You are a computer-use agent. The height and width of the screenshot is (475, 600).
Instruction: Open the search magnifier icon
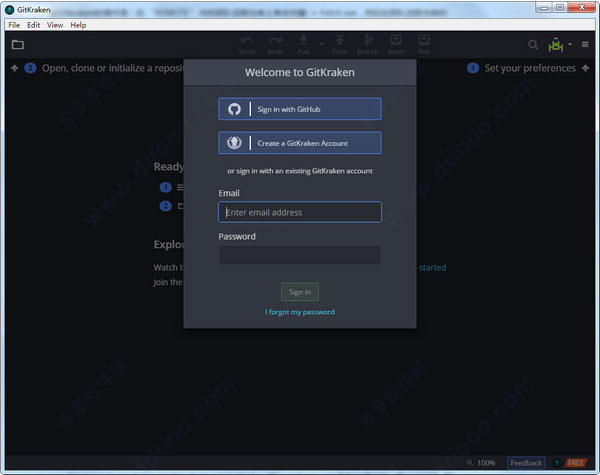click(533, 45)
